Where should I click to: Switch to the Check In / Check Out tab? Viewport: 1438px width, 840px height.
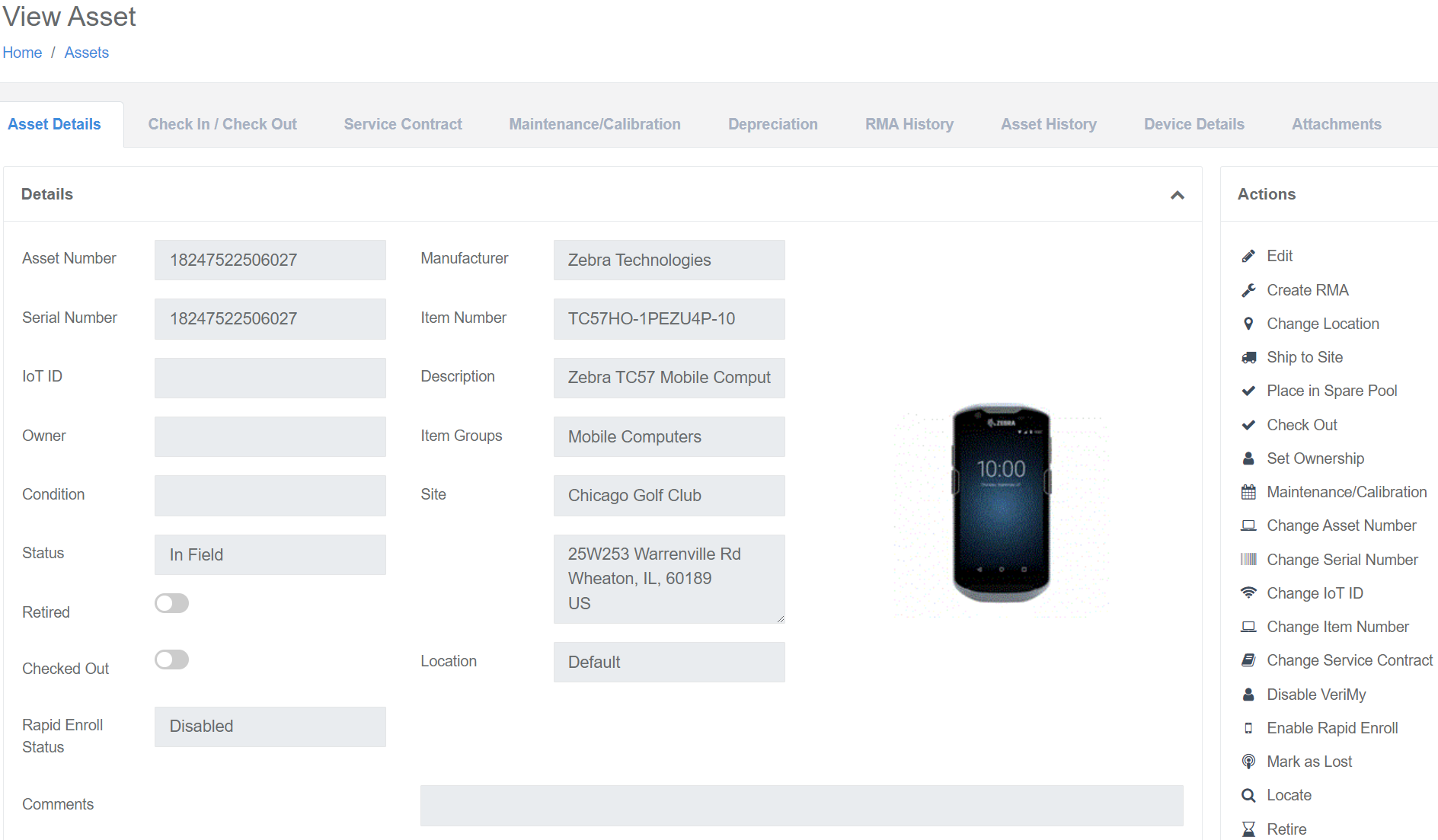click(x=222, y=124)
